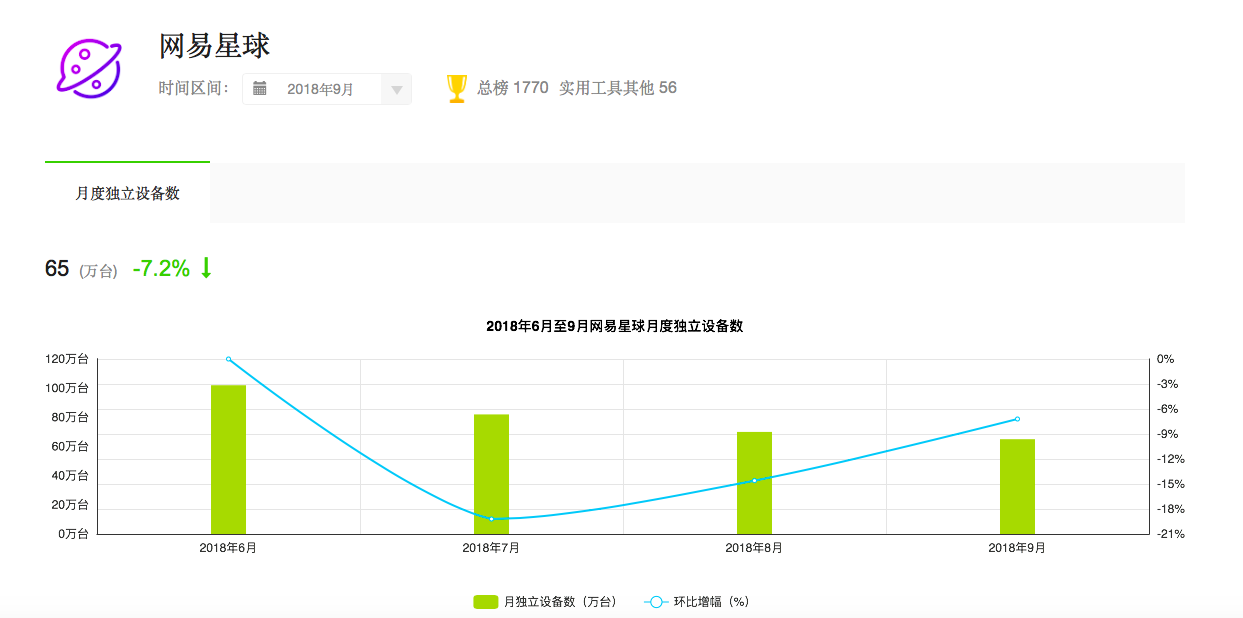Screen dimensions: 1243x618
Task: Click the 2018年7月 green bar
Action: [x=491, y=474]
